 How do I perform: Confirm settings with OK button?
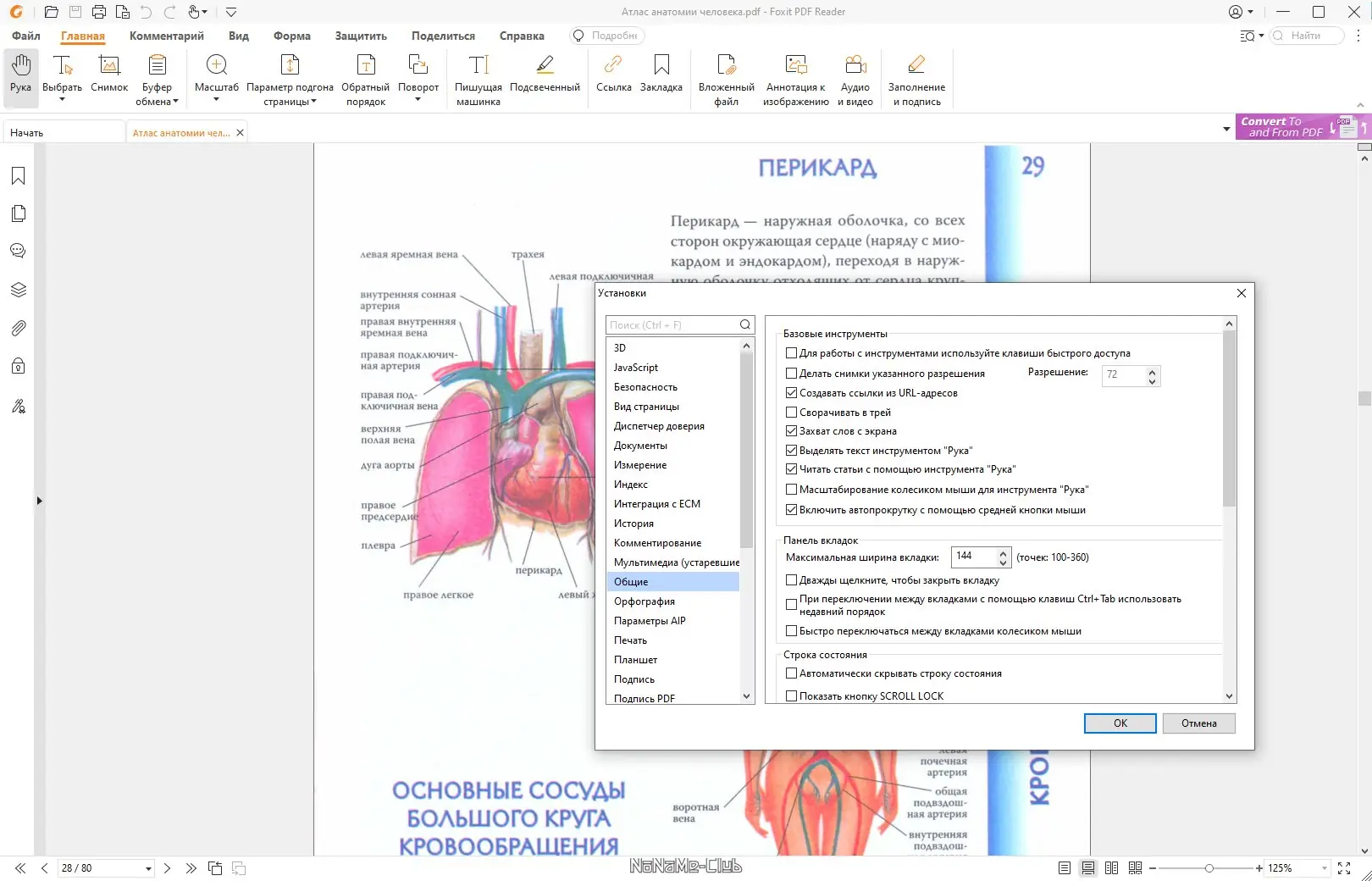click(1120, 723)
